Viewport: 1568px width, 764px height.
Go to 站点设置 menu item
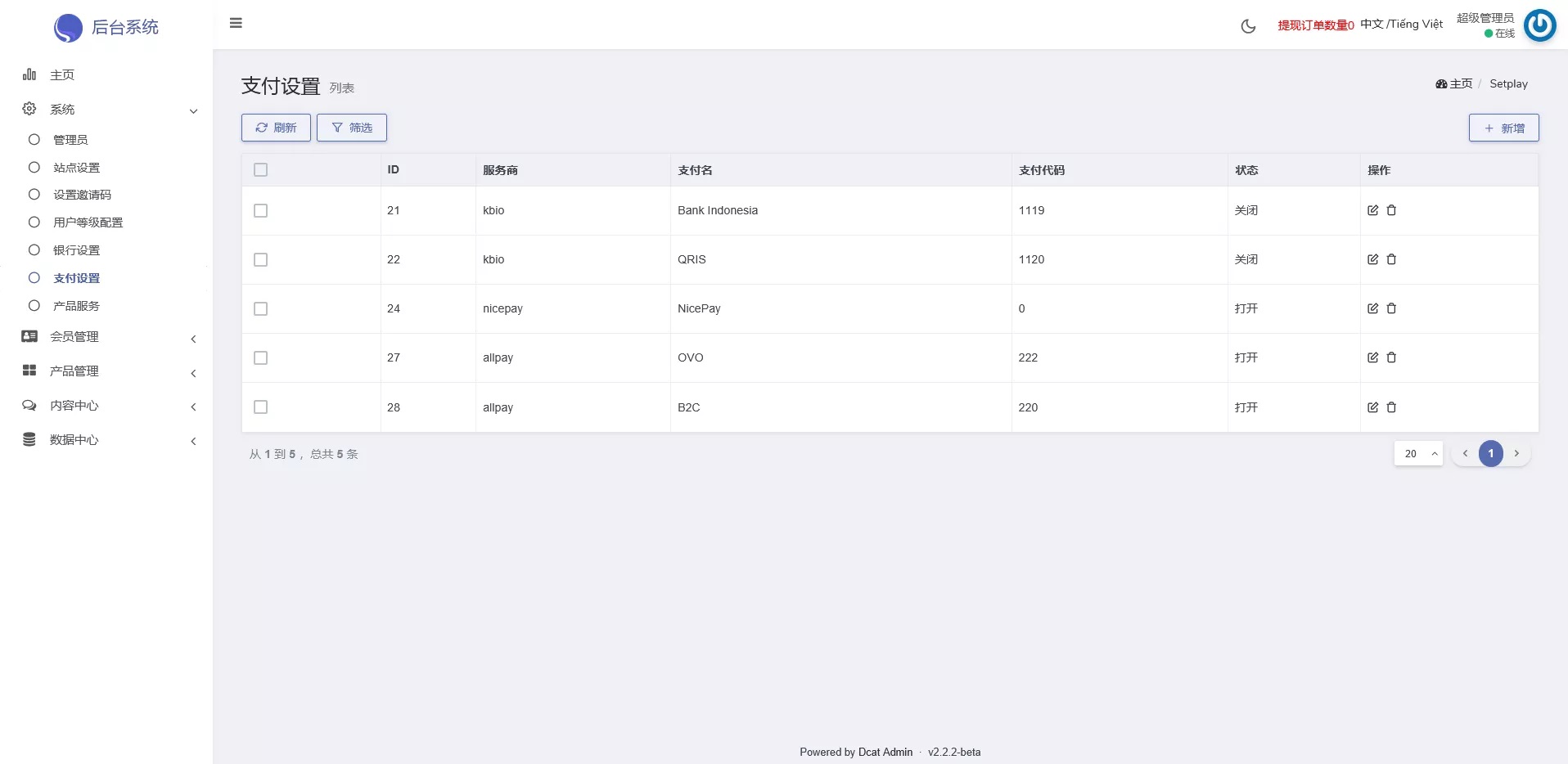[x=76, y=168]
